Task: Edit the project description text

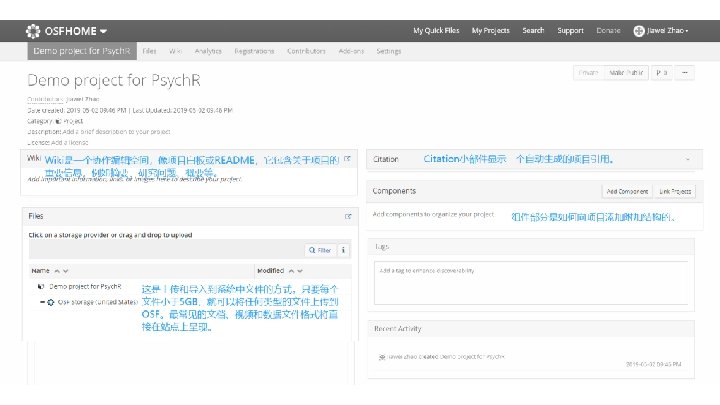Action: tap(117, 132)
